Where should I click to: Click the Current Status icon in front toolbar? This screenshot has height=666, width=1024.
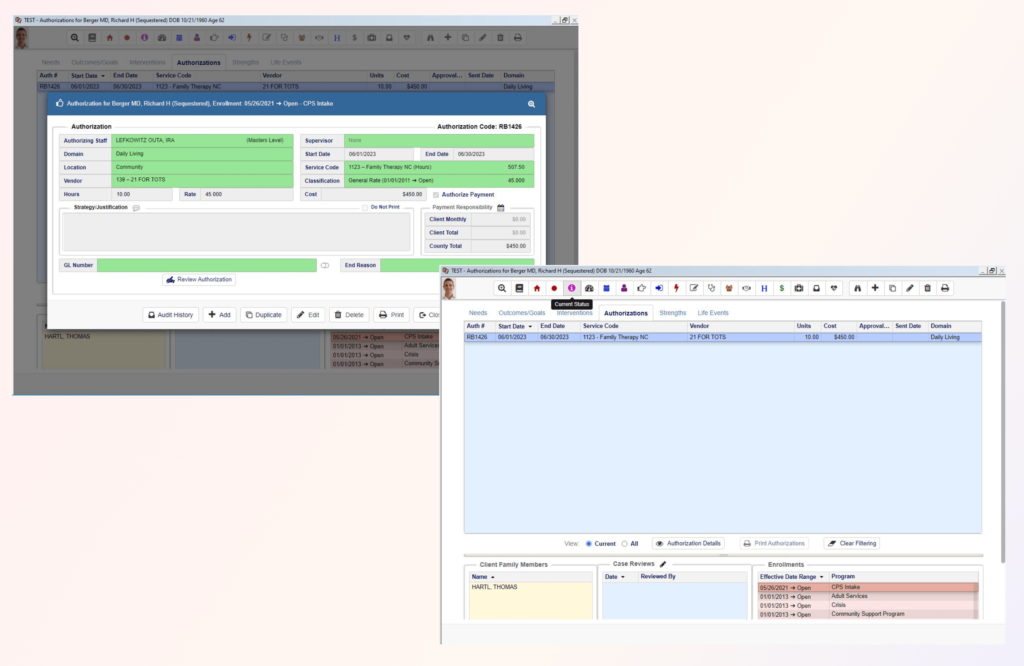(x=572, y=288)
